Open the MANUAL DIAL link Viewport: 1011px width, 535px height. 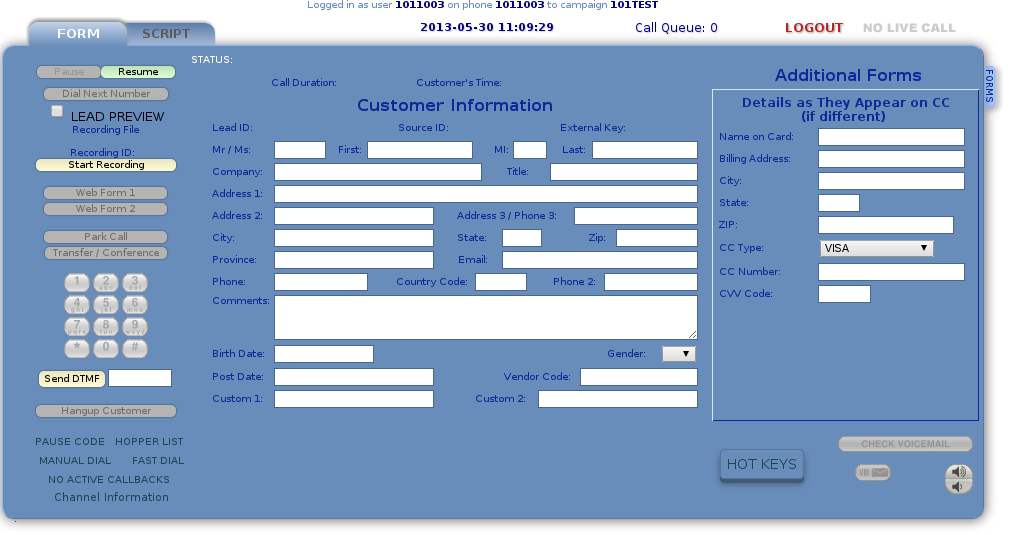75,461
